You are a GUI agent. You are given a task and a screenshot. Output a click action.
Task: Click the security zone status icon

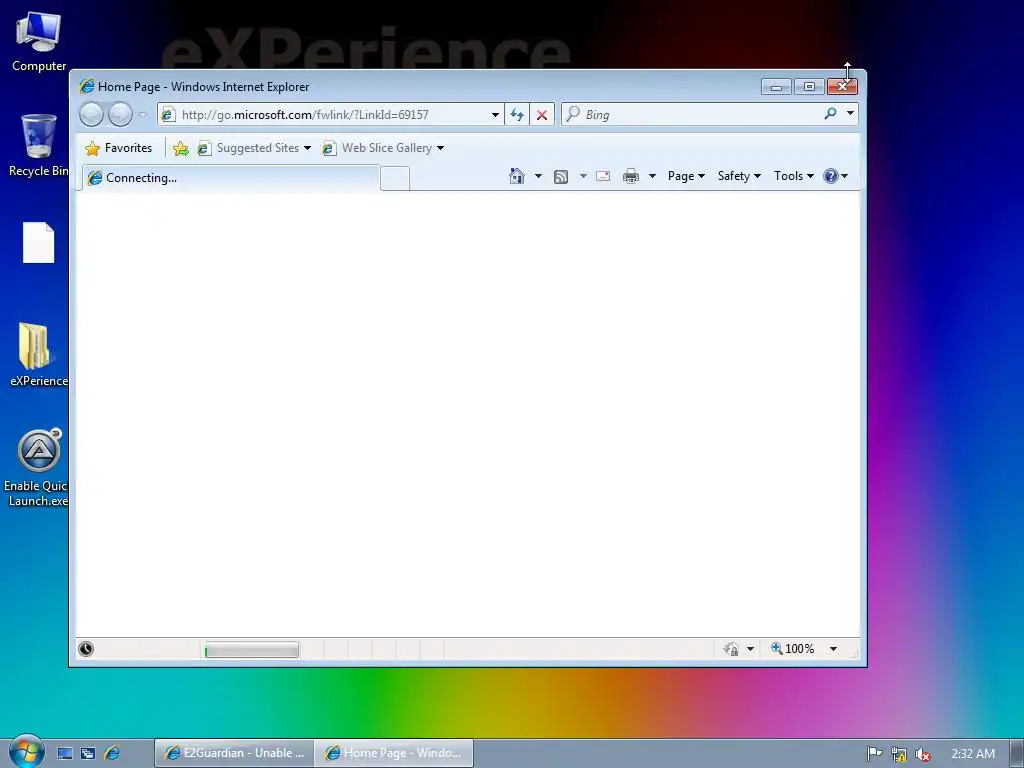pos(731,649)
